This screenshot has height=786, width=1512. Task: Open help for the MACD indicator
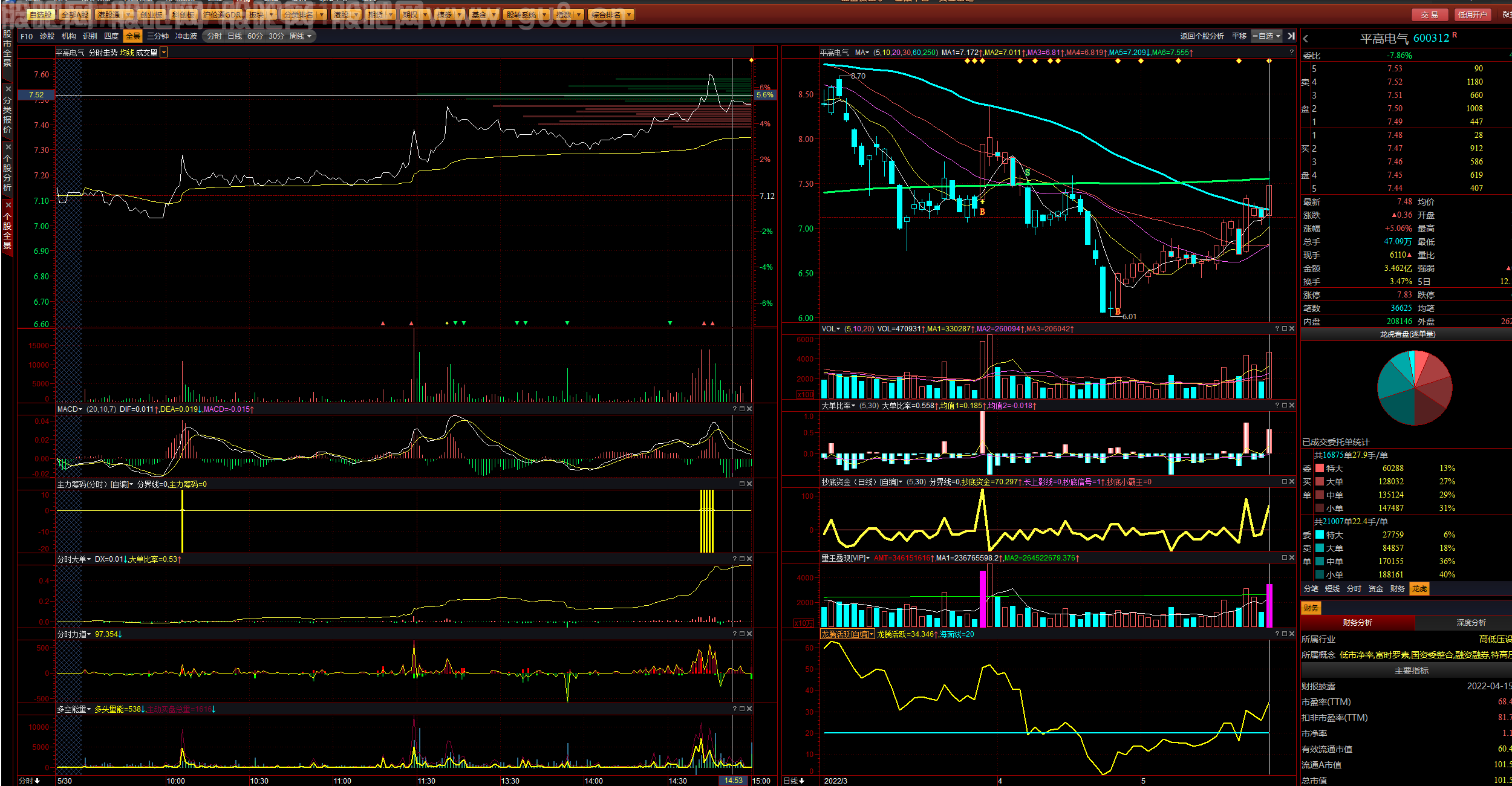point(735,409)
